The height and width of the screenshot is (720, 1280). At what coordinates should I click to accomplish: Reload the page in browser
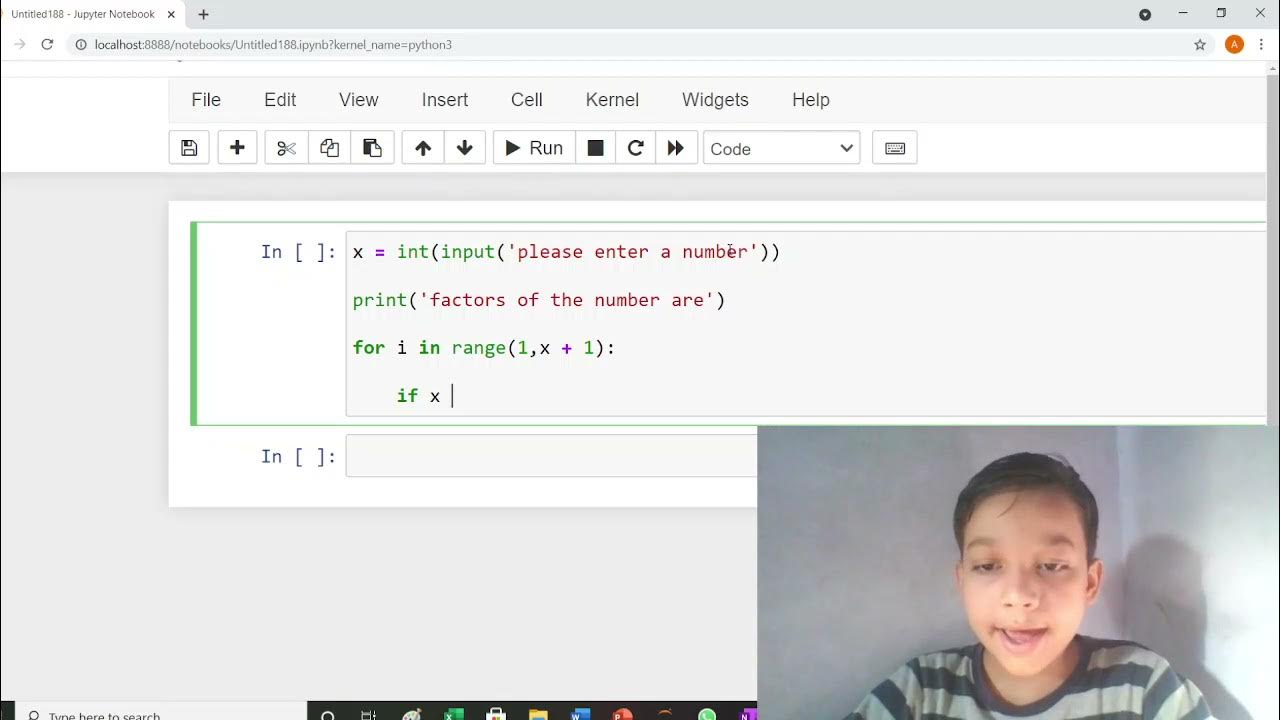tap(47, 45)
